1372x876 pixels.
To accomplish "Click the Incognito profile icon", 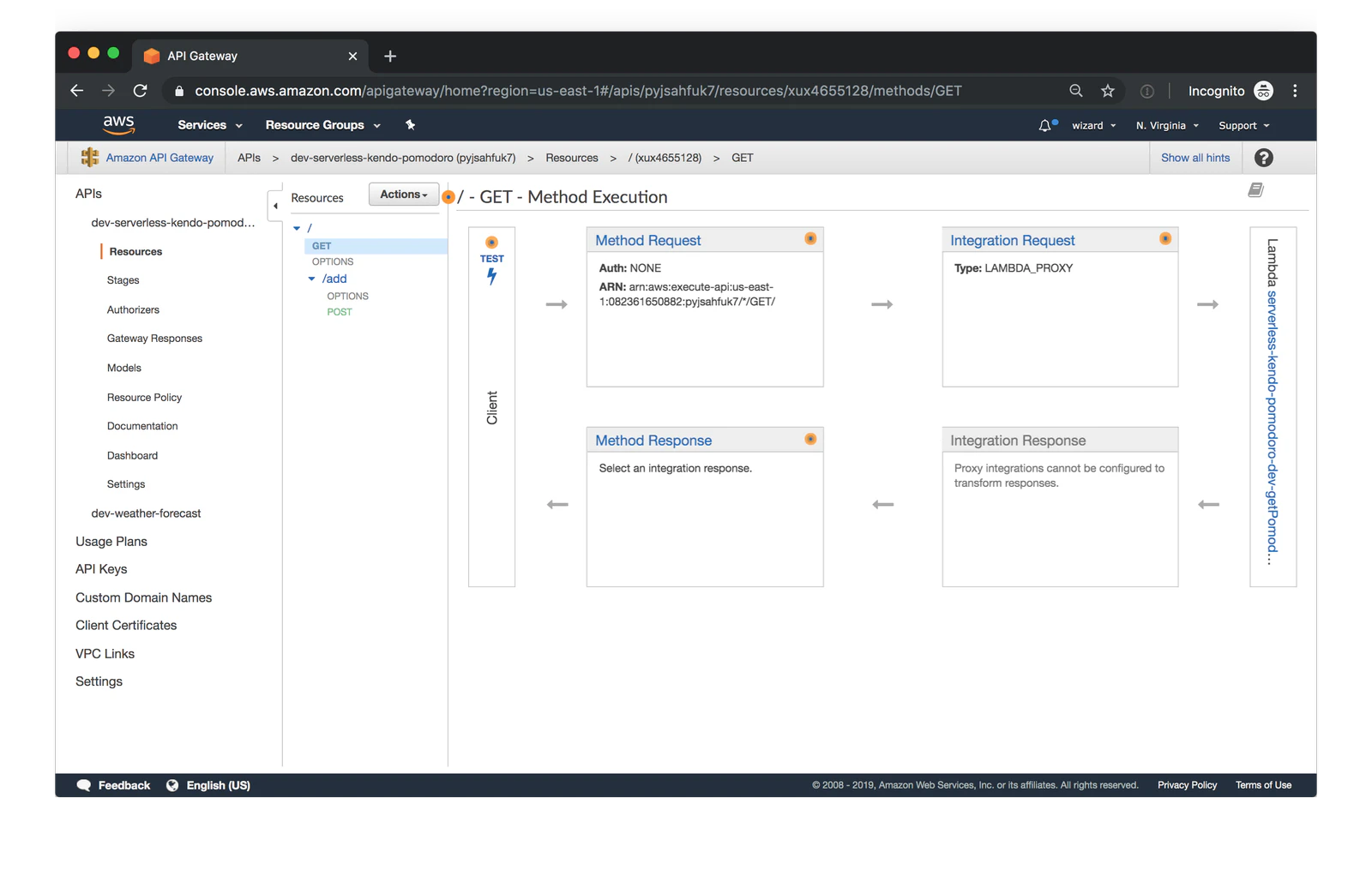I will click(x=1263, y=90).
